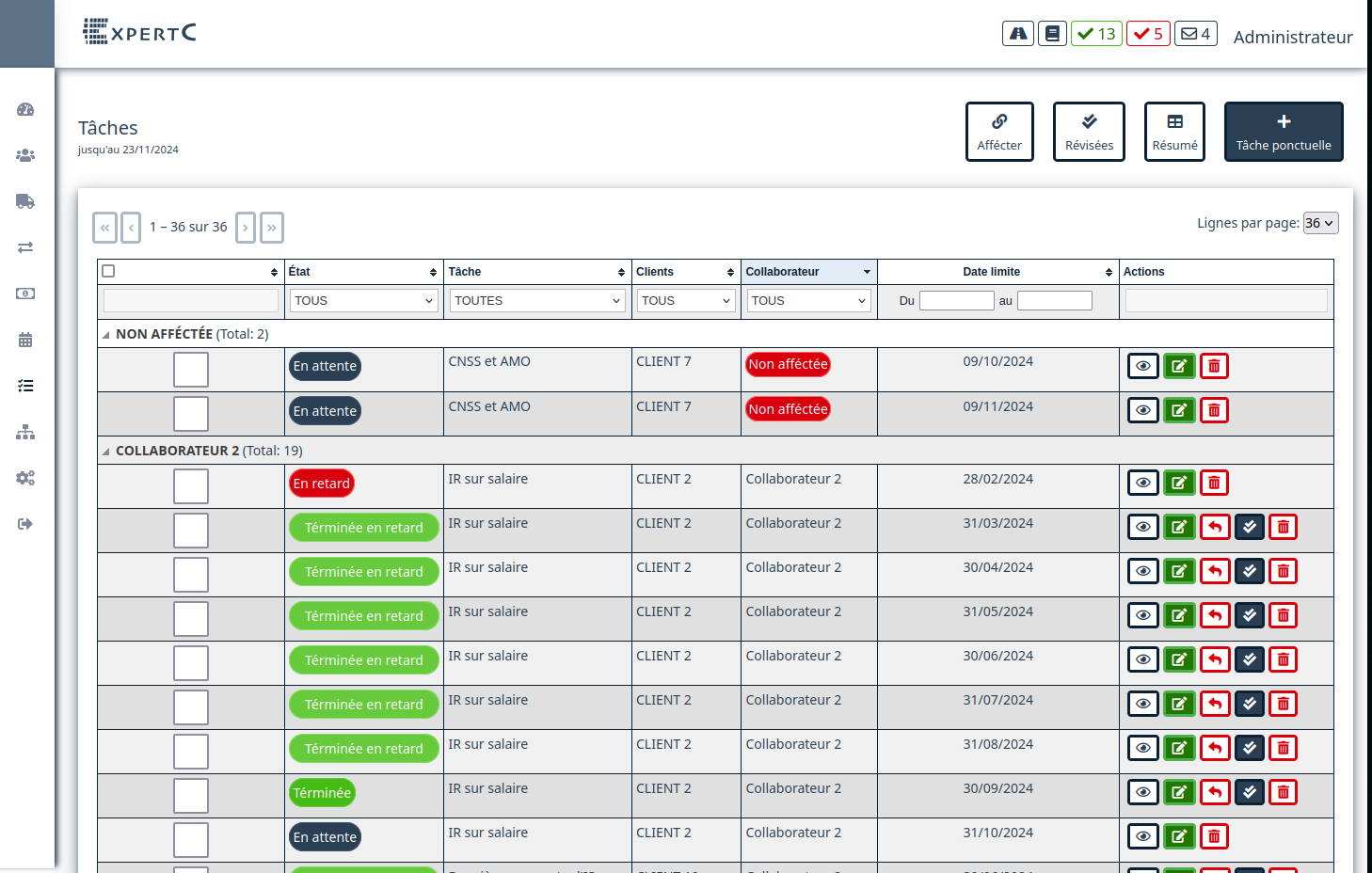This screenshot has width=1372, height=873.
Task: Click the logout icon in the sidebar
Action: (25, 524)
